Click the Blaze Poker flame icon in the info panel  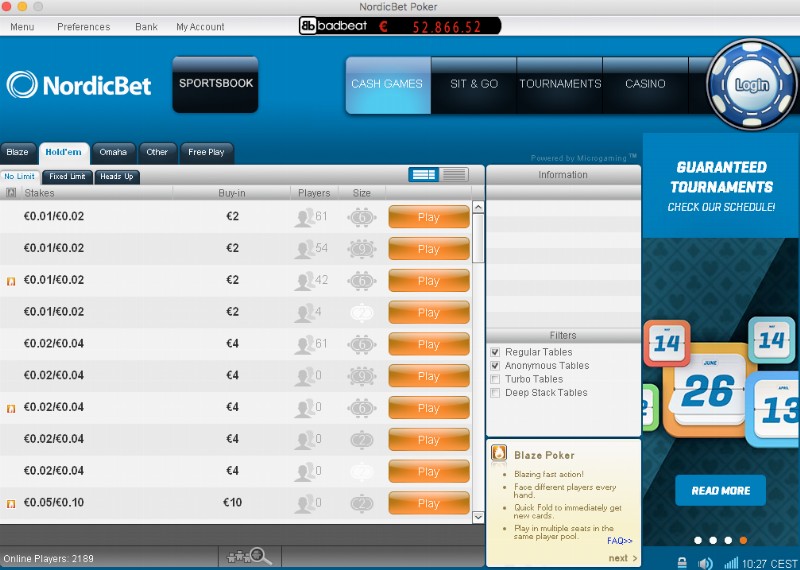[498, 453]
